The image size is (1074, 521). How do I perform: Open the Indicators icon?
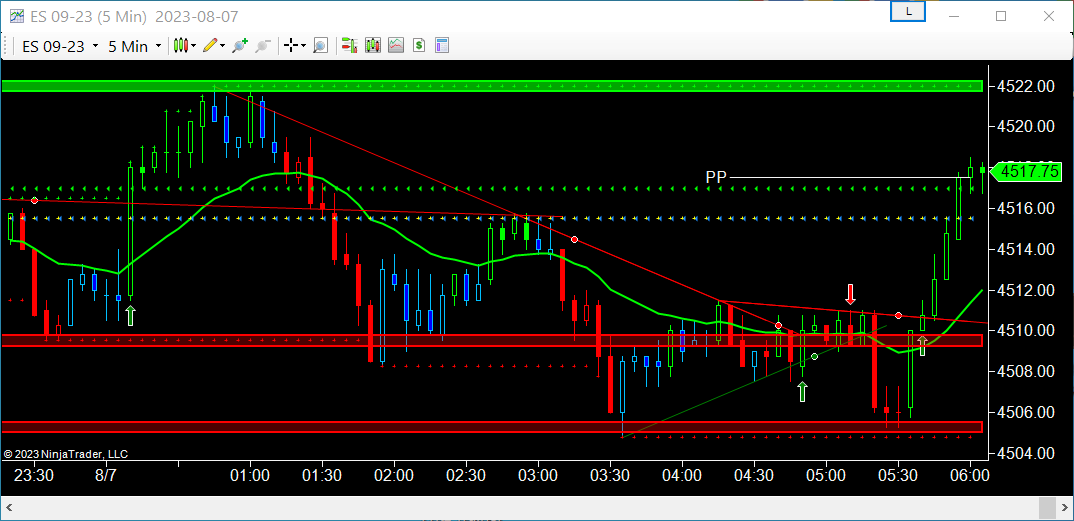click(396, 46)
